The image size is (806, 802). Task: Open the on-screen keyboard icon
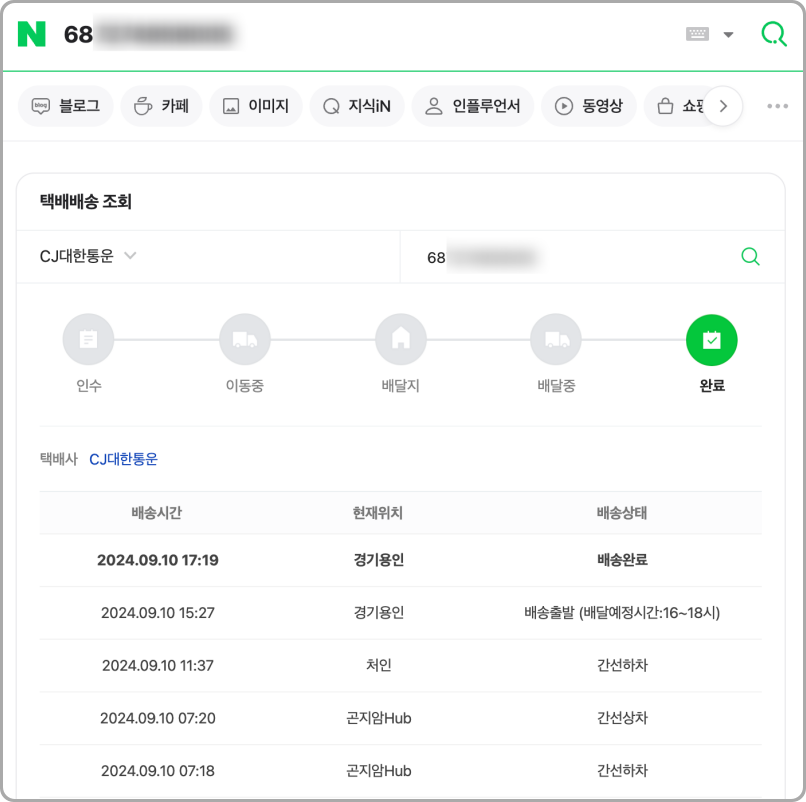[x=697, y=34]
